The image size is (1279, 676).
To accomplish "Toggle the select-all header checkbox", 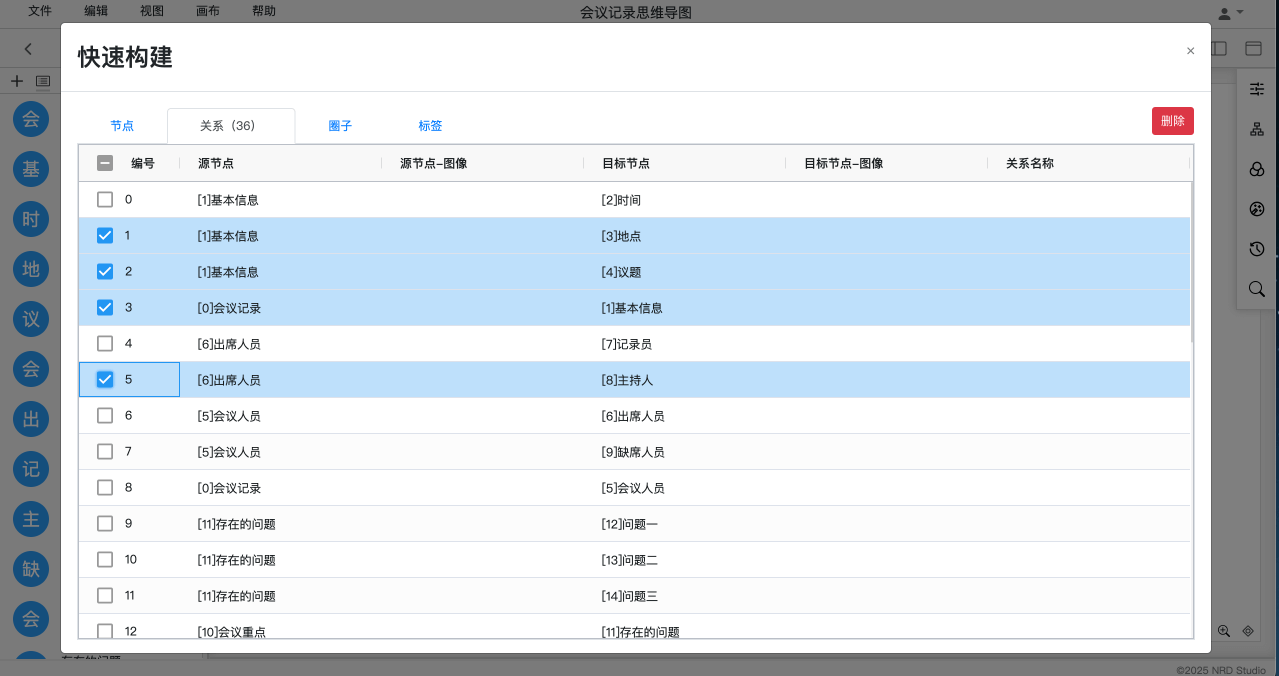I will point(105,163).
